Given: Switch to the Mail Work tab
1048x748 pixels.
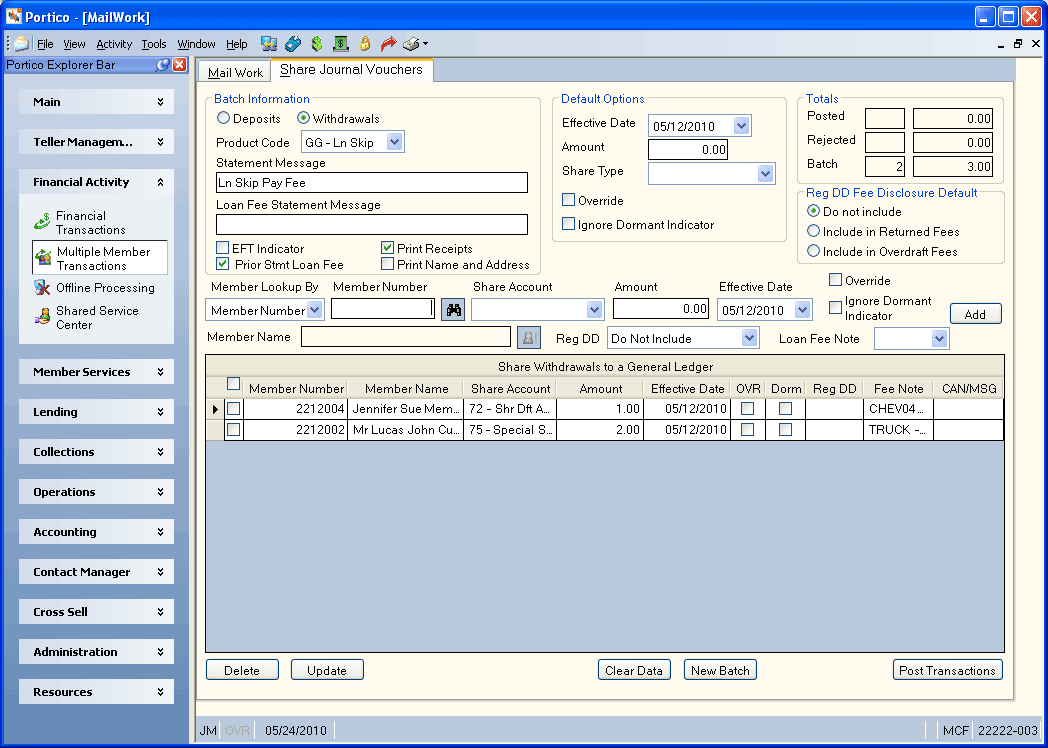Looking at the screenshot, I should coord(235,72).
